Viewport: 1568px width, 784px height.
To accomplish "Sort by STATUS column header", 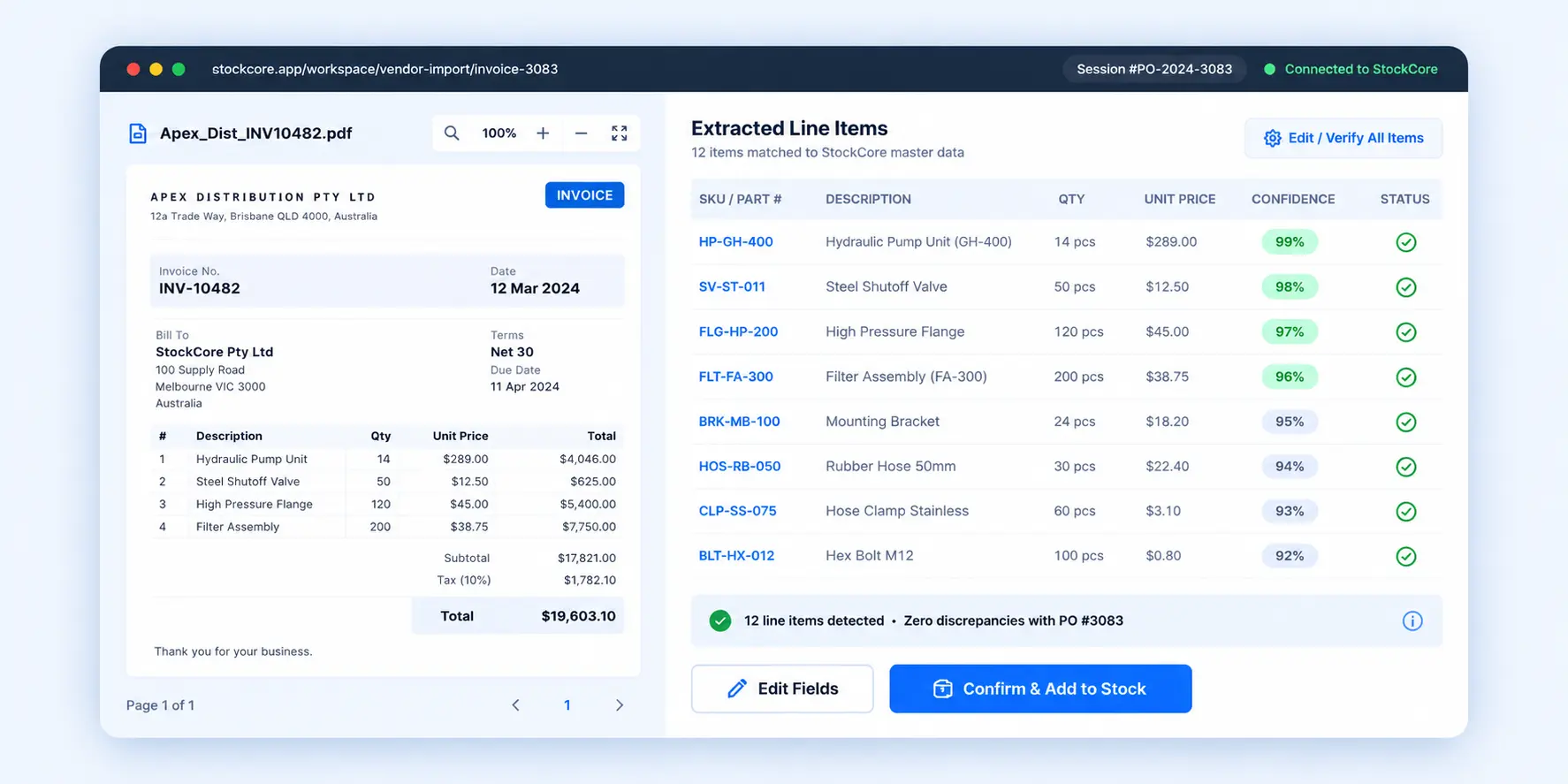I will coord(1404,200).
